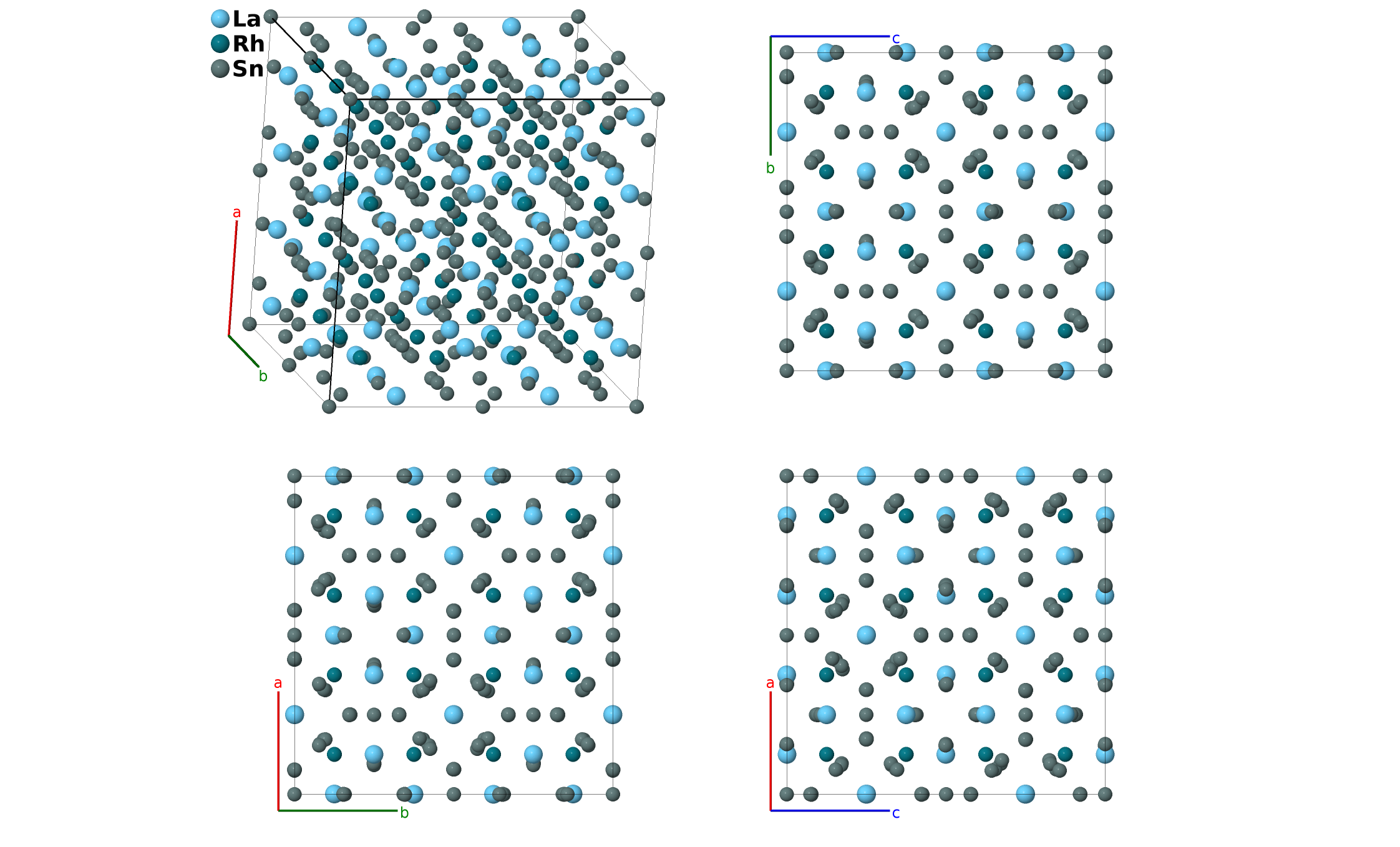Viewport: 1400px width, 847px height.
Task: Click red 'a' label in bottom-right projection
Action: tap(770, 684)
